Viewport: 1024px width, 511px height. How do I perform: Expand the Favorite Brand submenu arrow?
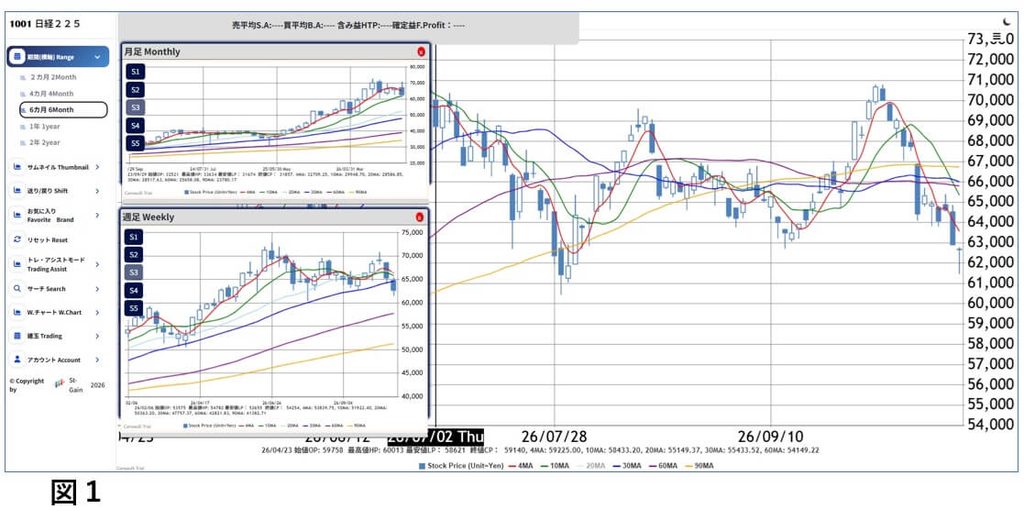pos(97,215)
